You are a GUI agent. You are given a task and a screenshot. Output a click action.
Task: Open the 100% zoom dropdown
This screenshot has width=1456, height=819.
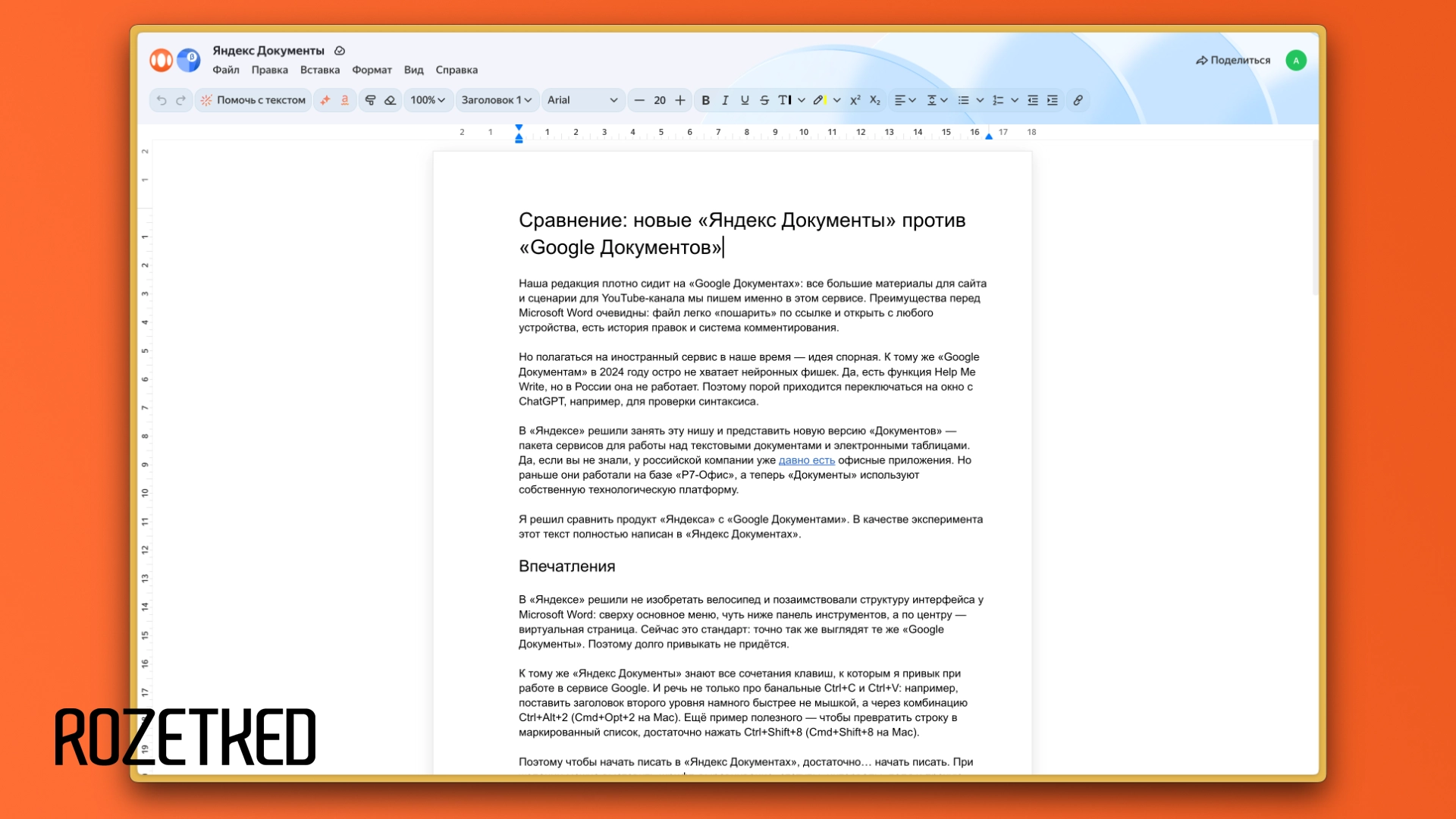pyautogui.click(x=428, y=100)
